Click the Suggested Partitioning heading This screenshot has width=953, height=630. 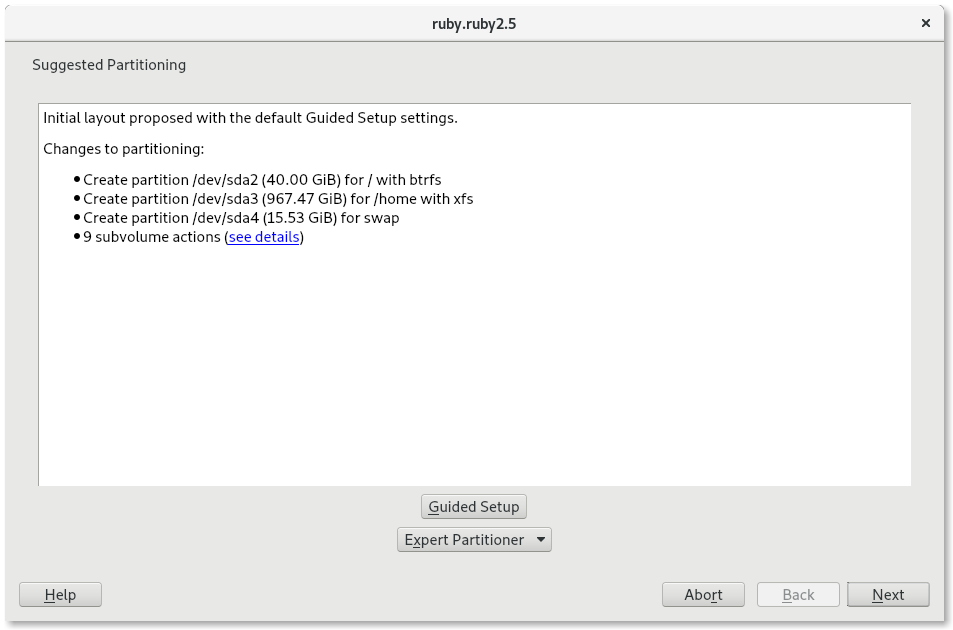109,65
